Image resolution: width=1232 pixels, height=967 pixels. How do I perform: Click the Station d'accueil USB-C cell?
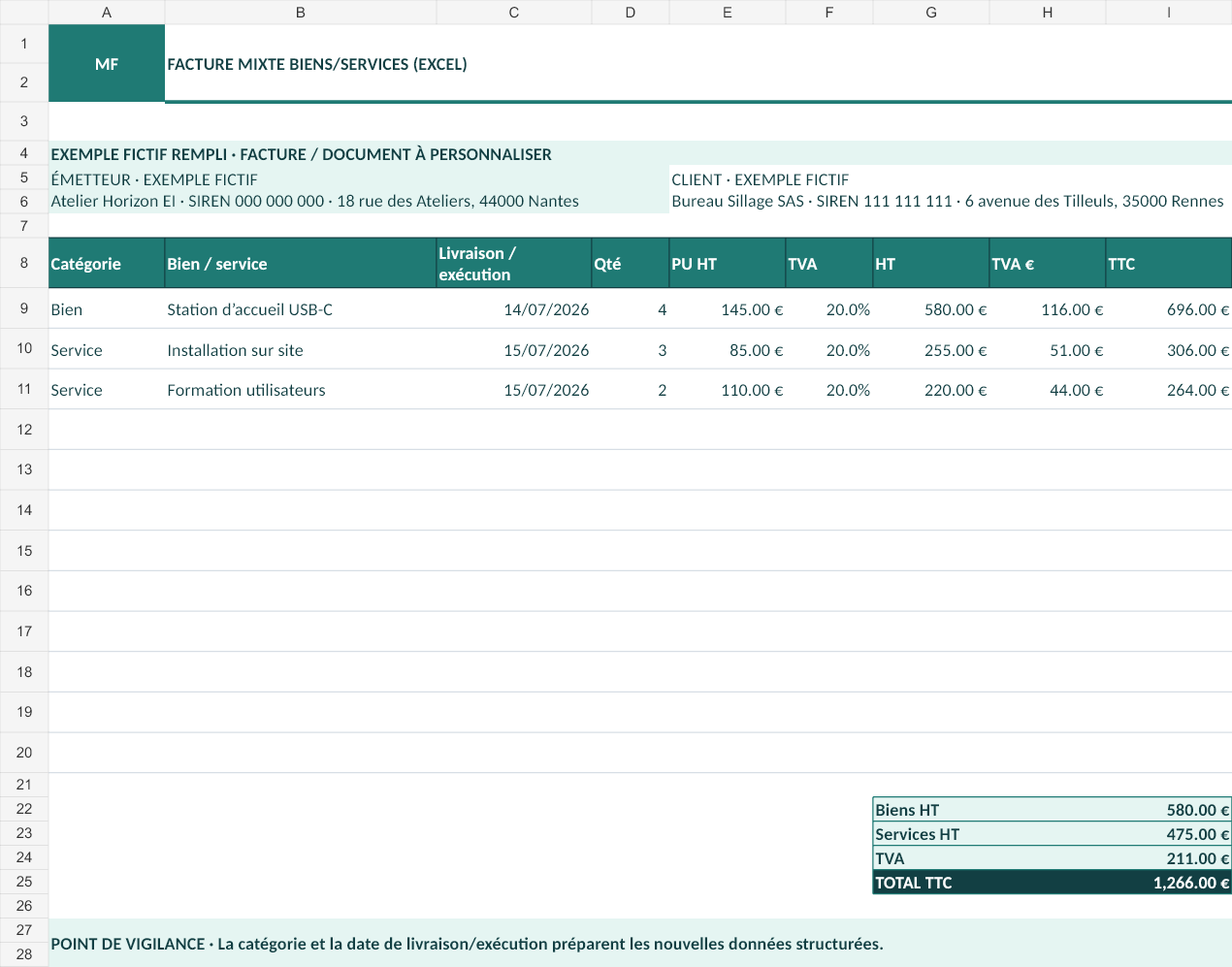(x=301, y=308)
